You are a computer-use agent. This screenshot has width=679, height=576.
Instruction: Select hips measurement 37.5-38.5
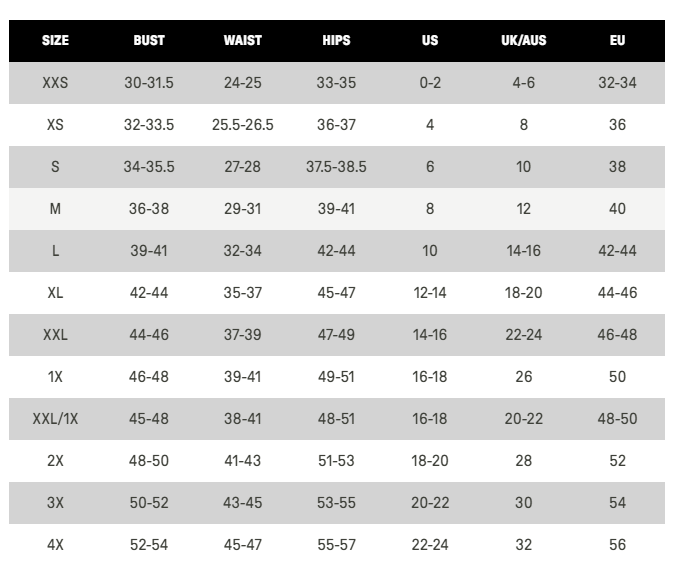[336, 167]
